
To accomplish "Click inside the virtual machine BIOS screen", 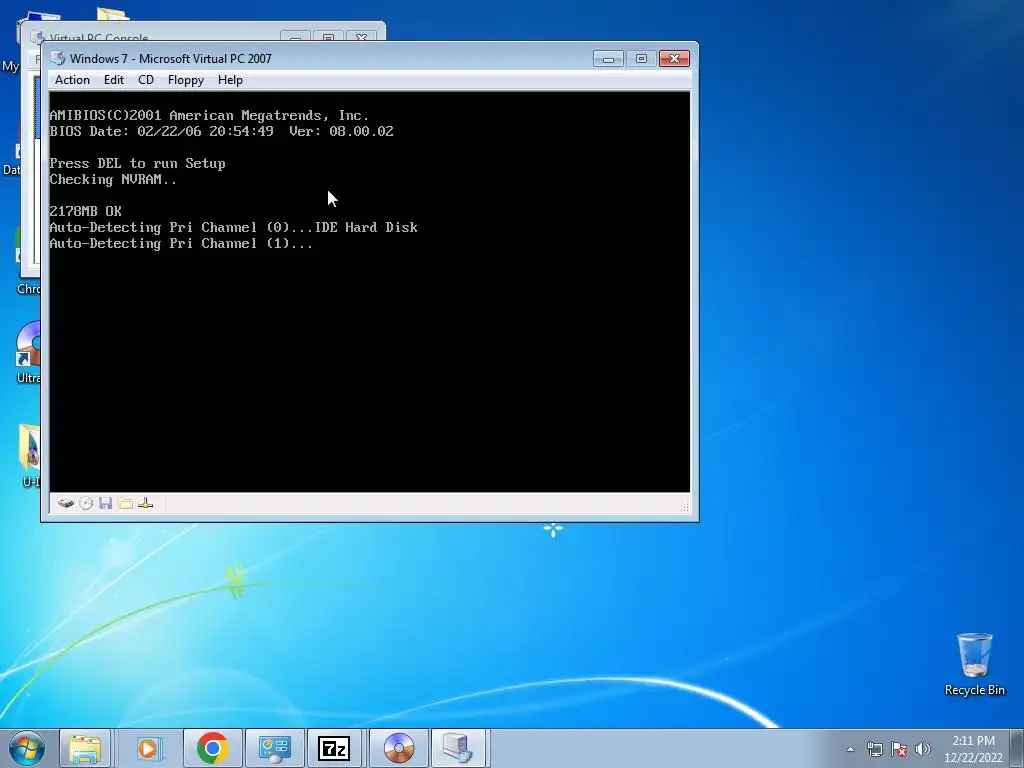I will (x=370, y=292).
